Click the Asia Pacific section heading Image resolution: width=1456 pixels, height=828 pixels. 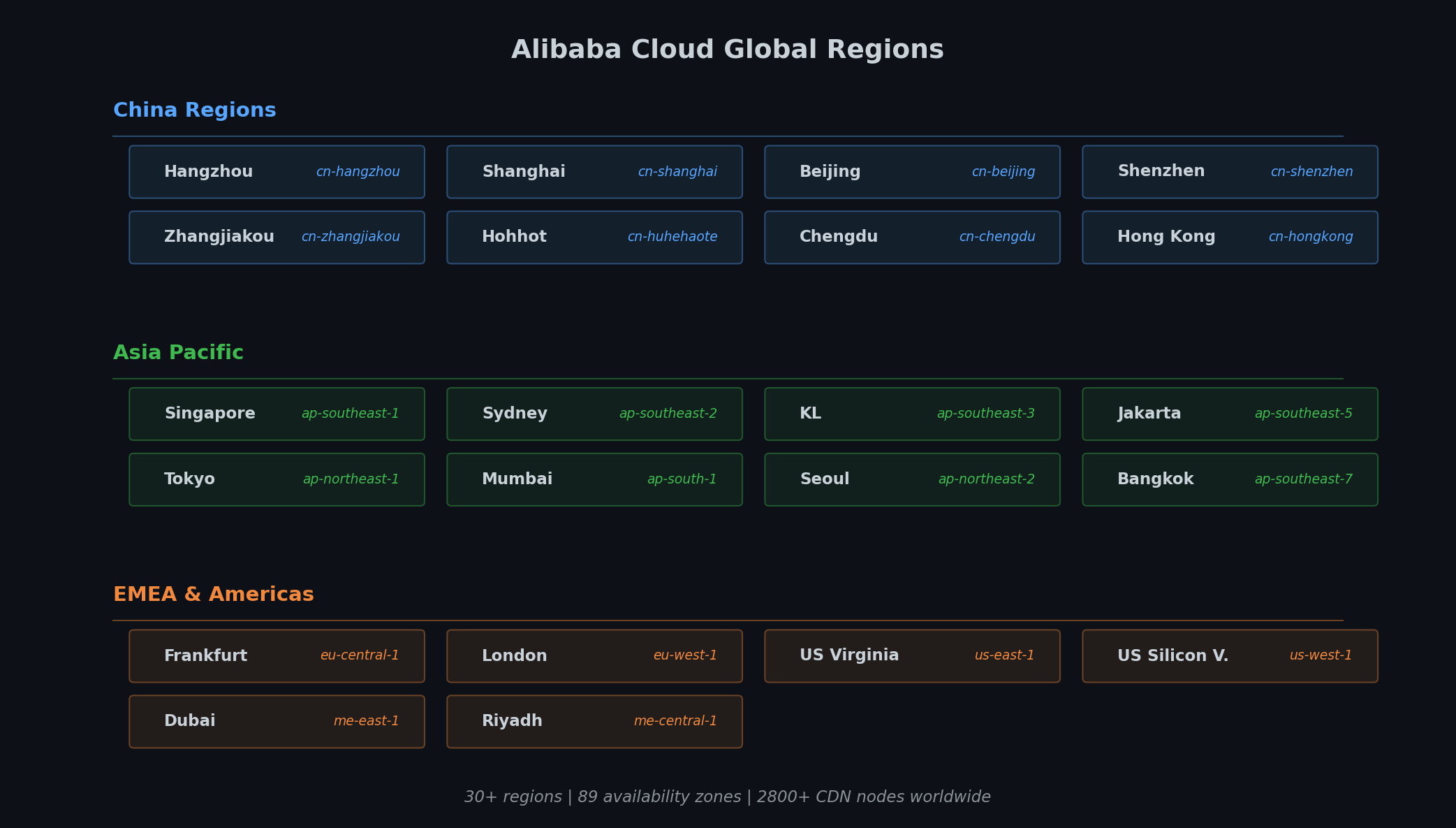pyautogui.click(x=179, y=353)
